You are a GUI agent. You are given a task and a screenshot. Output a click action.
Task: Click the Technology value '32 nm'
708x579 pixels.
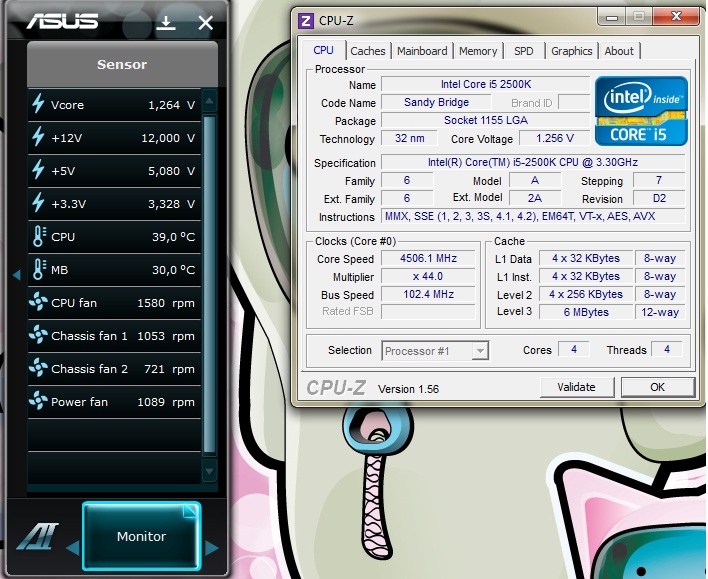coord(410,138)
